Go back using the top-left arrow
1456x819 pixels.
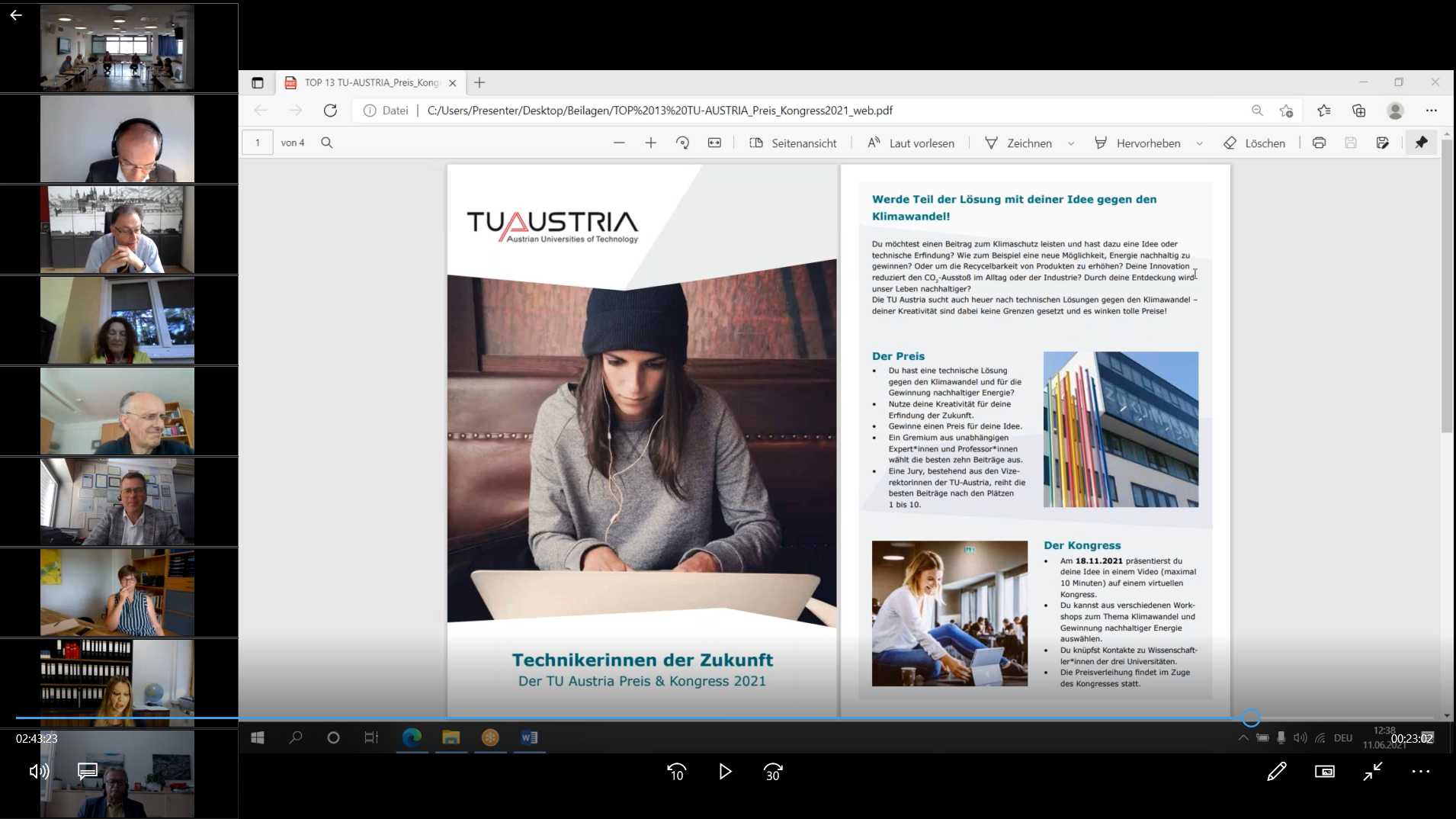tap(16, 15)
